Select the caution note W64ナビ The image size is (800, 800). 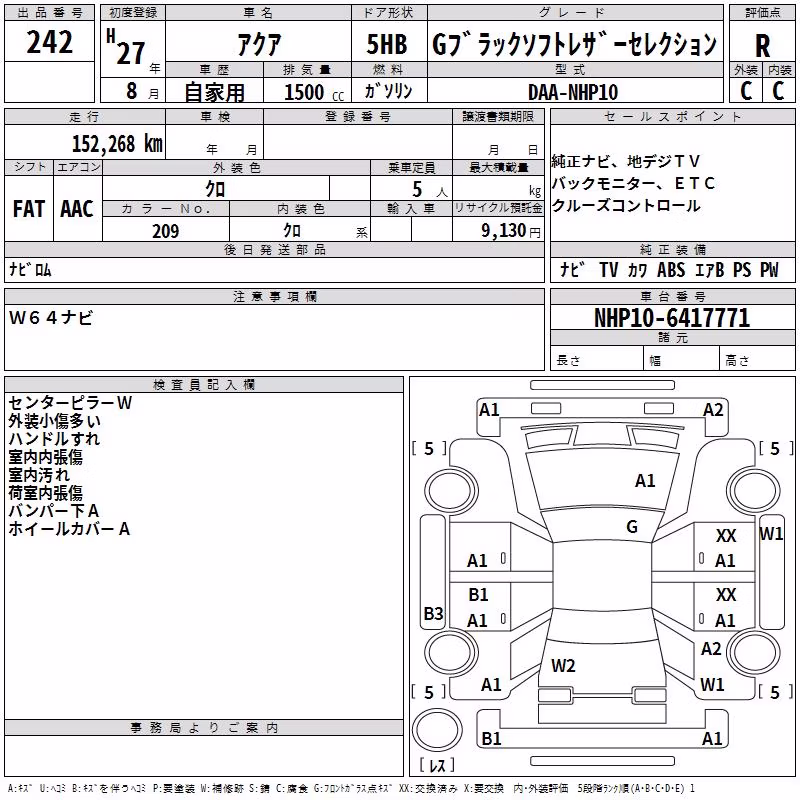51,318
